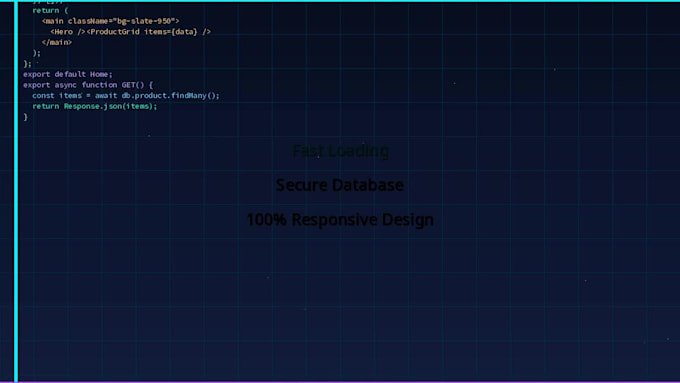
Task: Click code line 'export async function GET() {'
Action: 88,85
